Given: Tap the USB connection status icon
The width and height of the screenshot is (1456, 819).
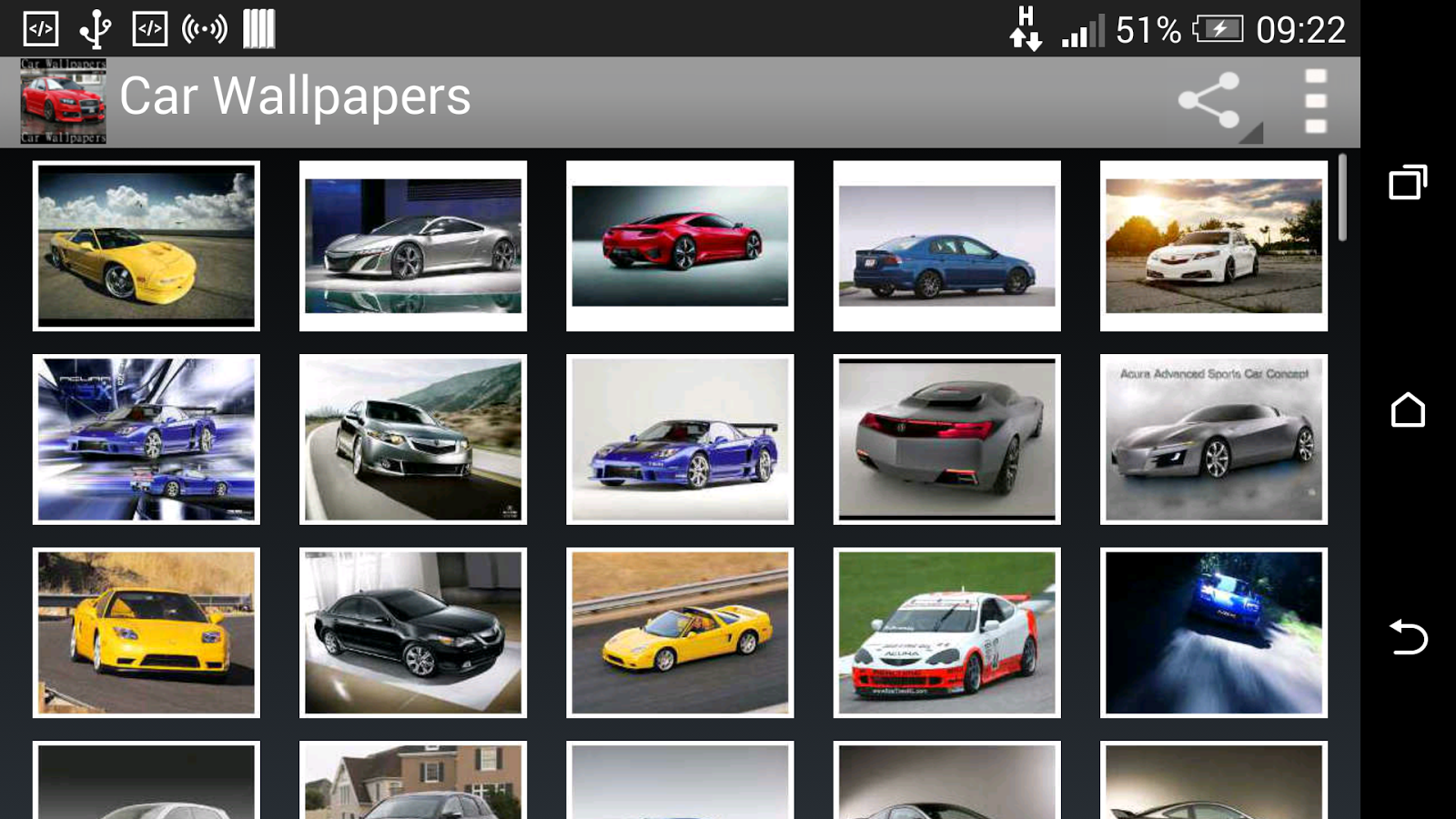Looking at the screenshot, I should 96,29.
